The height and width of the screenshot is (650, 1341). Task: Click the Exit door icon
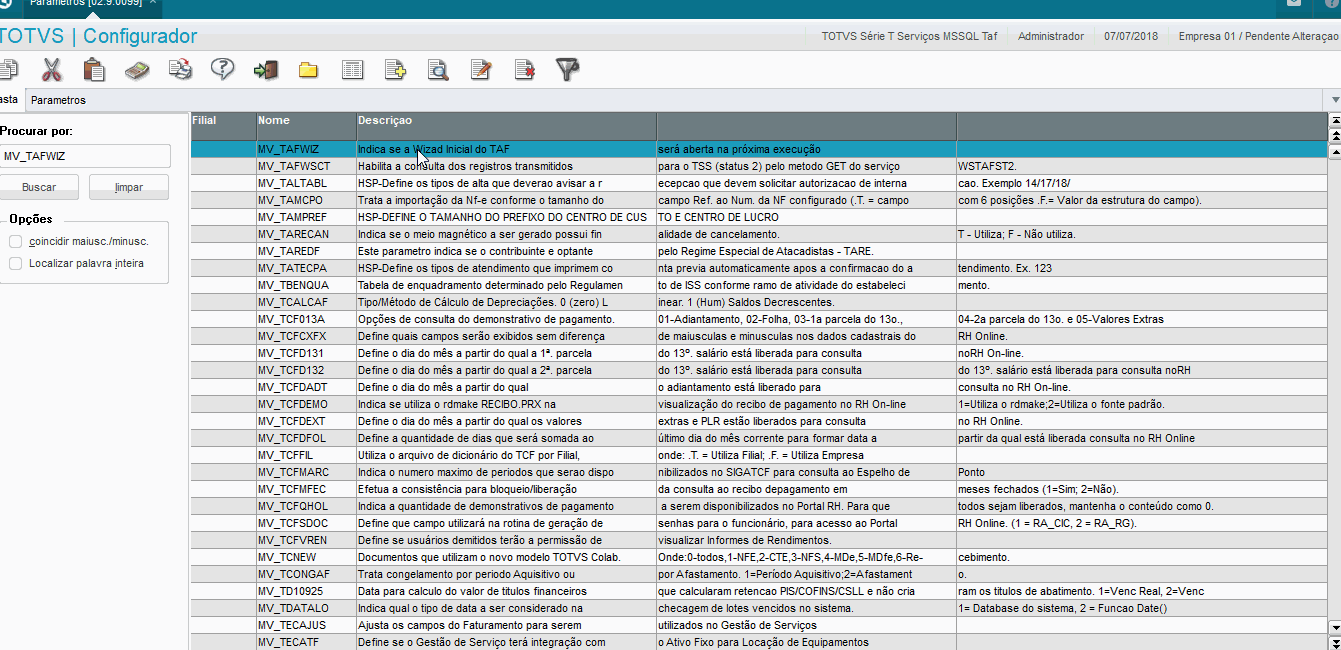click(x=265, y=70)
